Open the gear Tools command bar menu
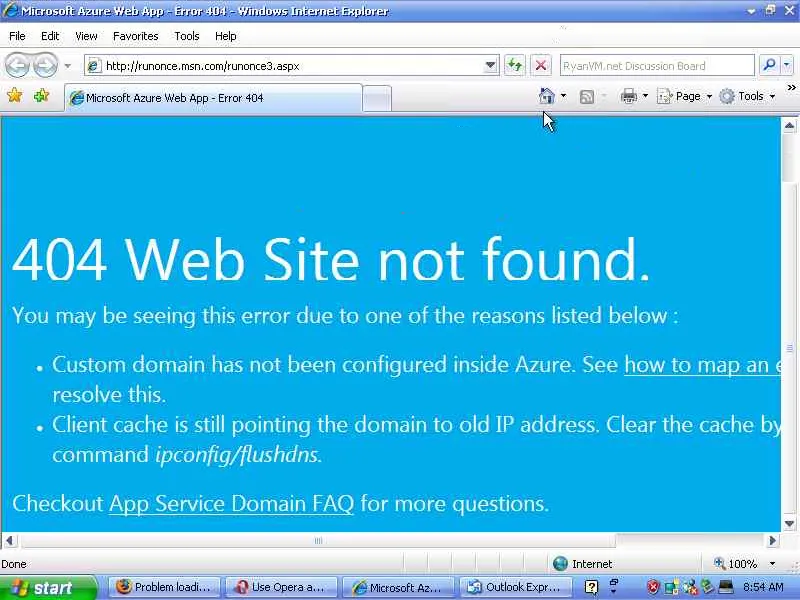 click(x=747, y=96)
